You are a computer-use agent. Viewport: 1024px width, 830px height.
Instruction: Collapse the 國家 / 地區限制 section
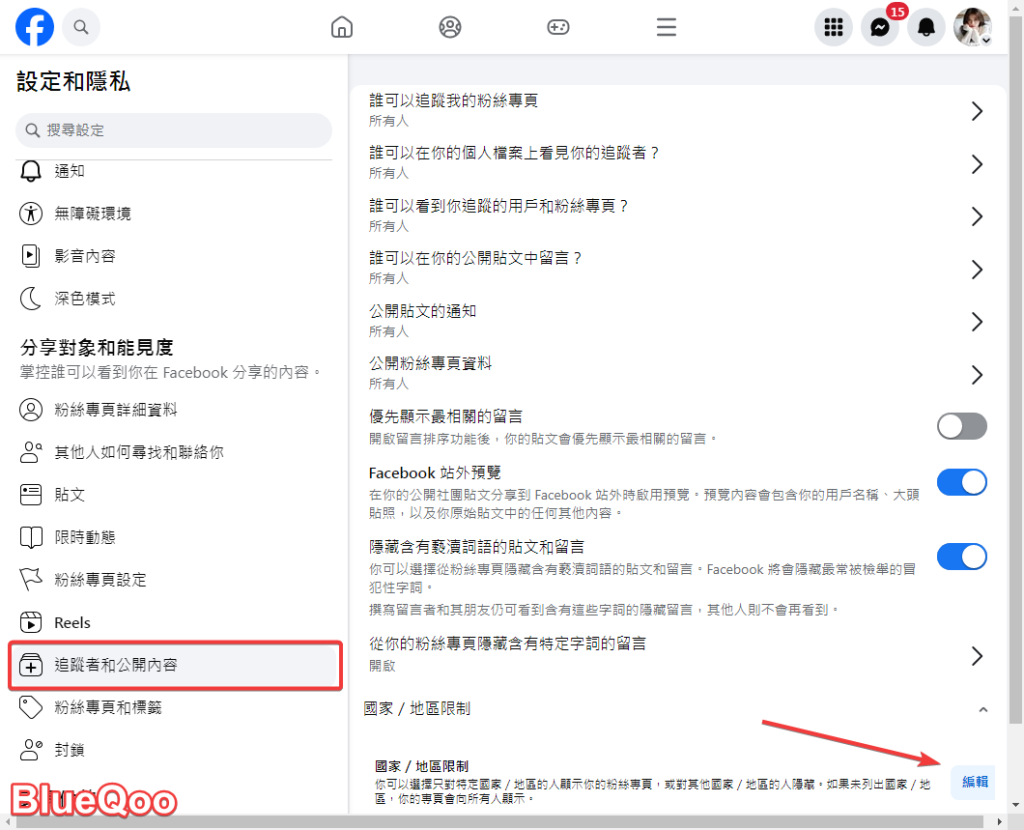click(x=983, y=709)
